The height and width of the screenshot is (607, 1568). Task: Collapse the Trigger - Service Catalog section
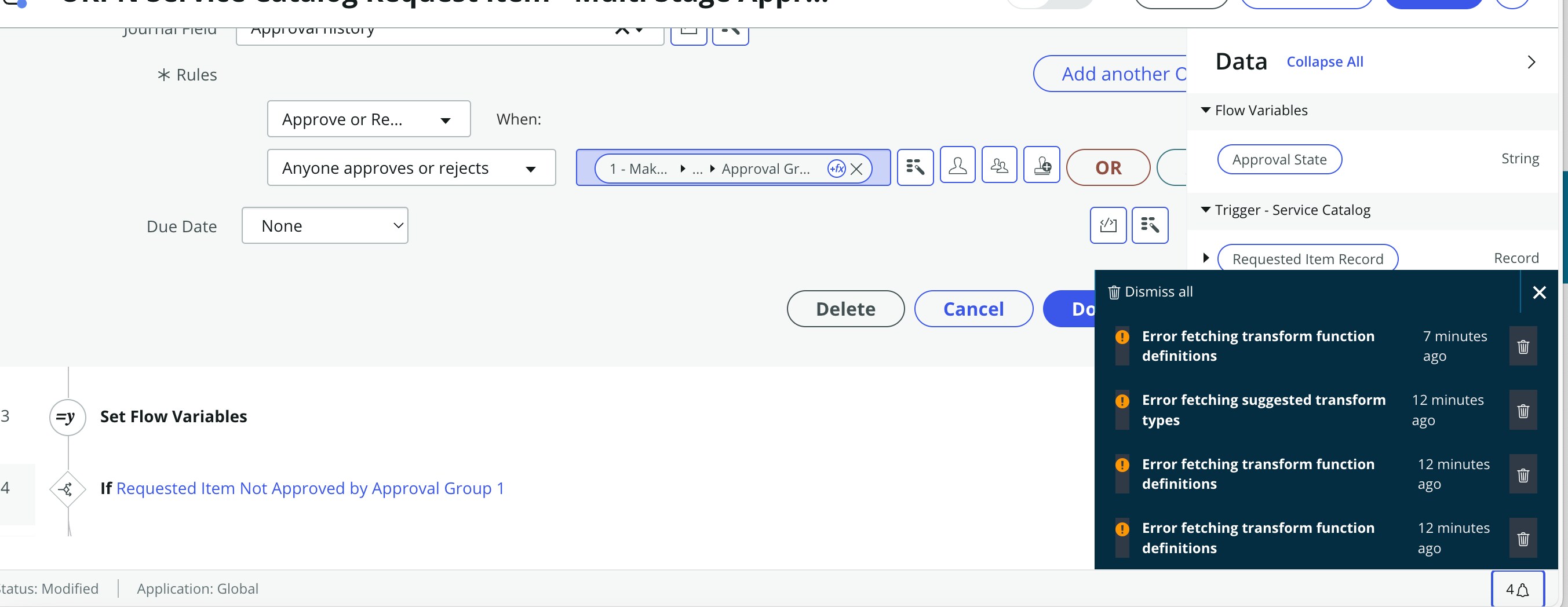(x=1206, y=209)
